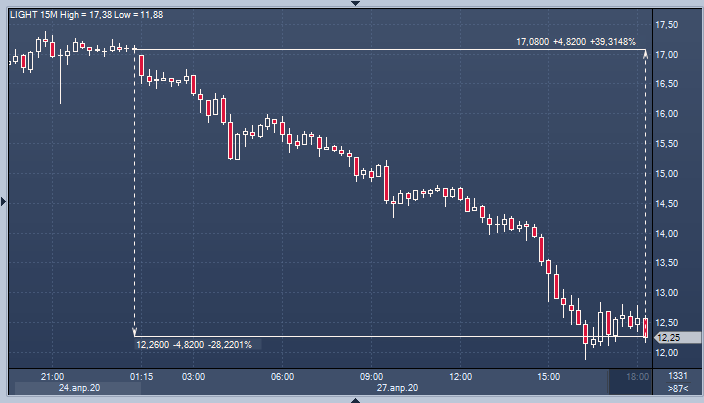Image resolution: width=704 pixels, height=403 pixels.
Task: Click the 01:15 time axis marker
Action: pos(141,376)
